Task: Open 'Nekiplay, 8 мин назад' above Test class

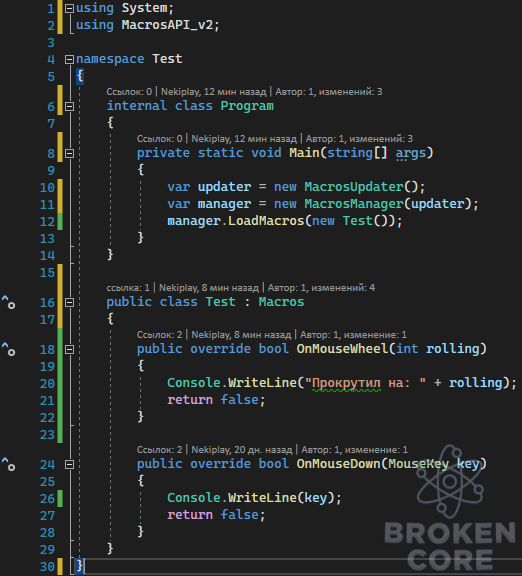Action: tap(209, 288)
